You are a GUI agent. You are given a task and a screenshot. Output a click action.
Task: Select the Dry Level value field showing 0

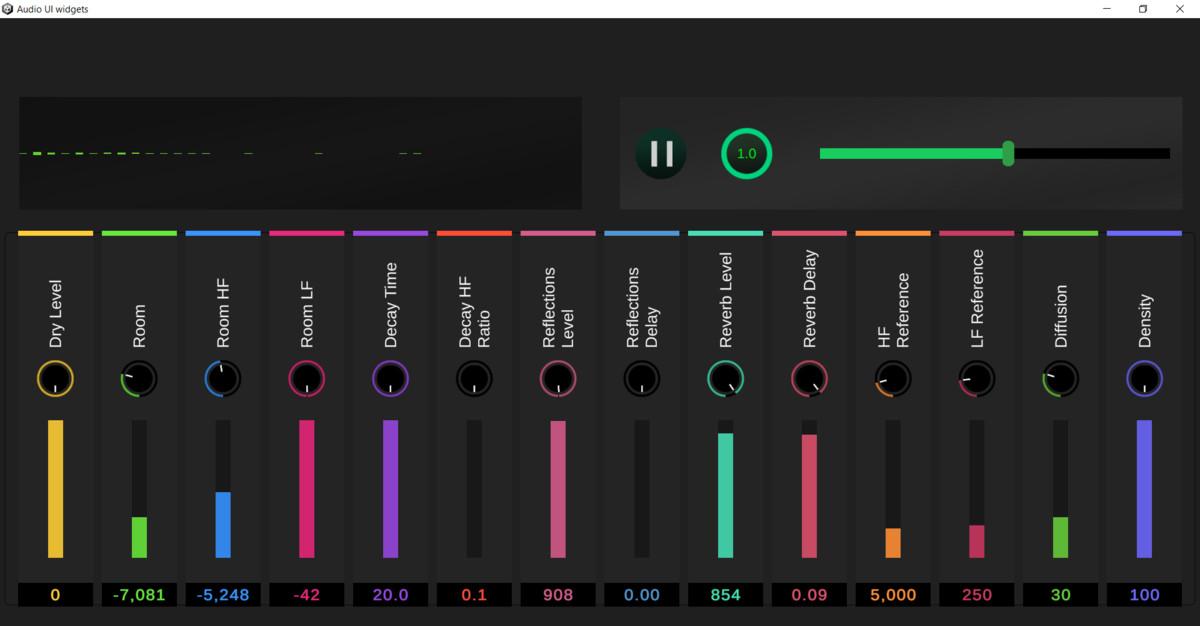pos(55,594)
